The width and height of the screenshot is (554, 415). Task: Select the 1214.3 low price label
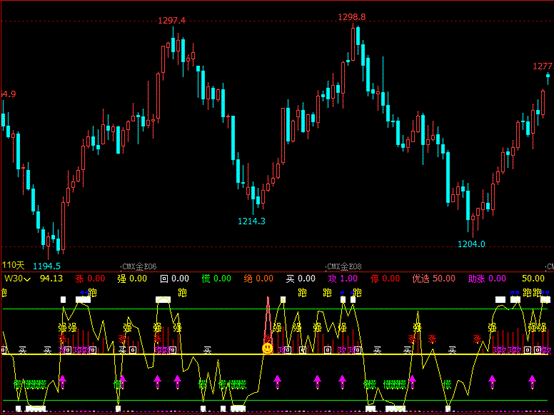pyautogui.click(x=252, y=221)
